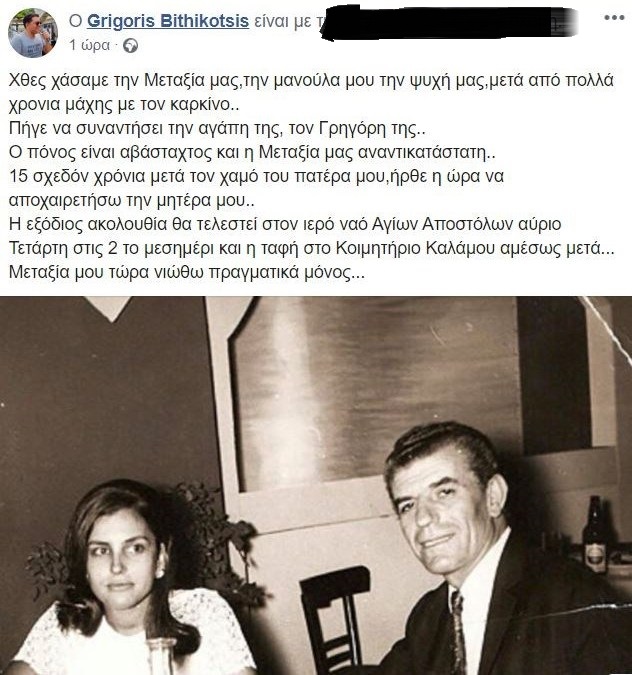Open the Grigoris Bithikotsis profile link
Image resolution: width=632 pixels, height=675 pixels.
point(168,21)
